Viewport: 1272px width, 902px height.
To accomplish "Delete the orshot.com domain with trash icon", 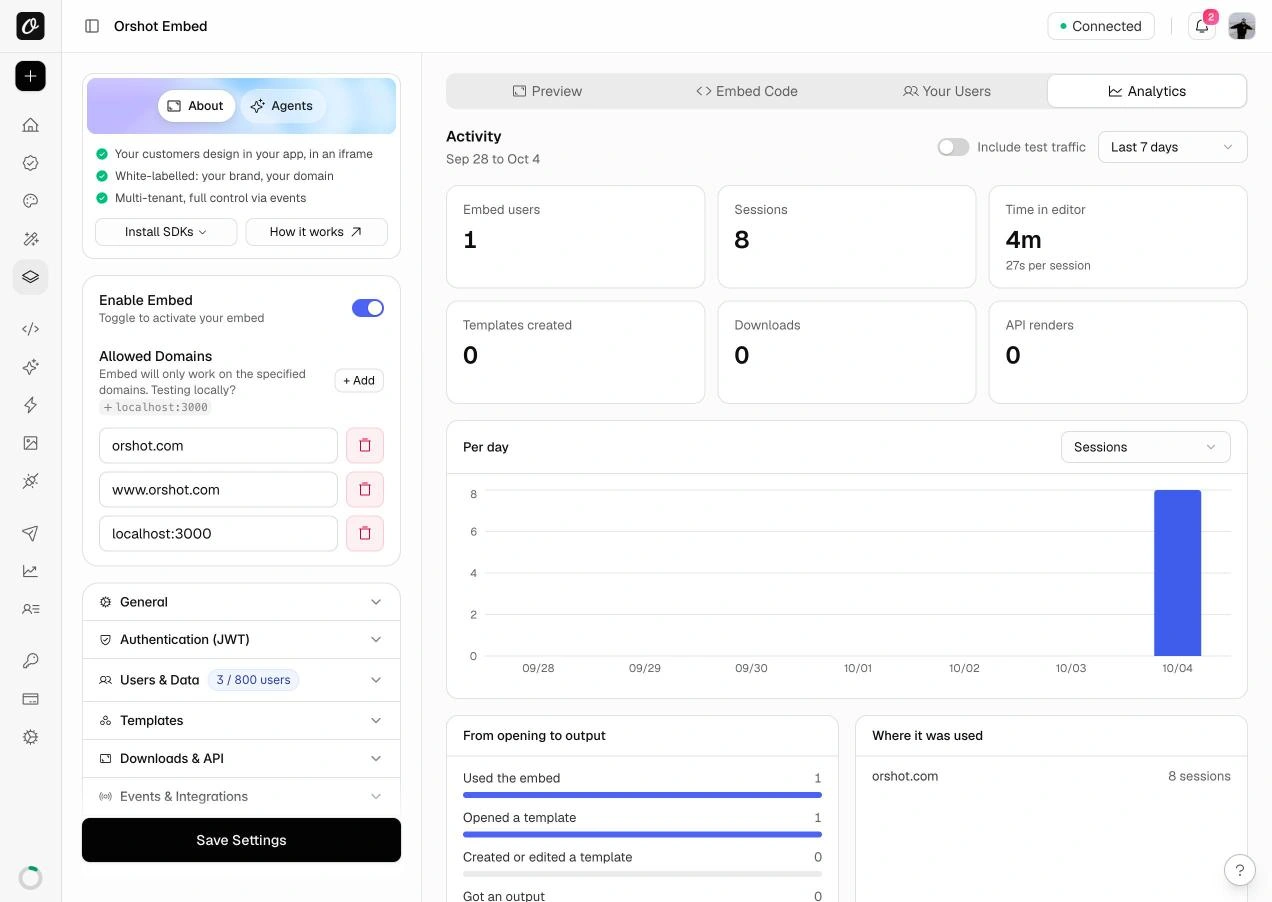I will pos(365,446).
